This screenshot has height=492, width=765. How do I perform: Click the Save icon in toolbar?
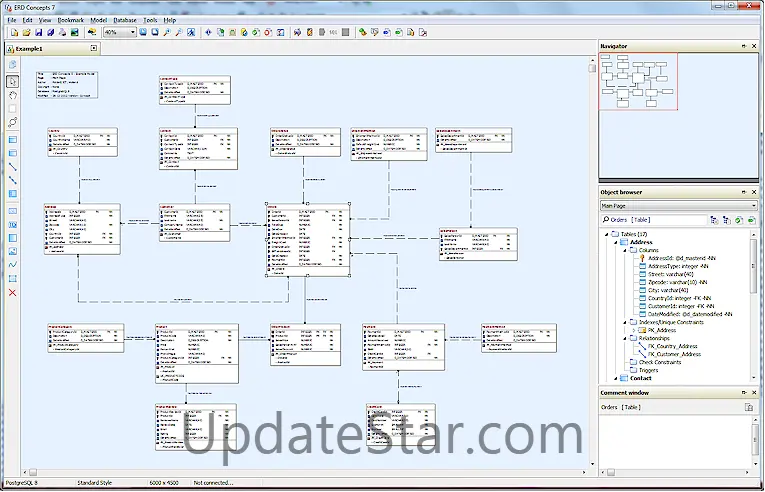[38, 32]
